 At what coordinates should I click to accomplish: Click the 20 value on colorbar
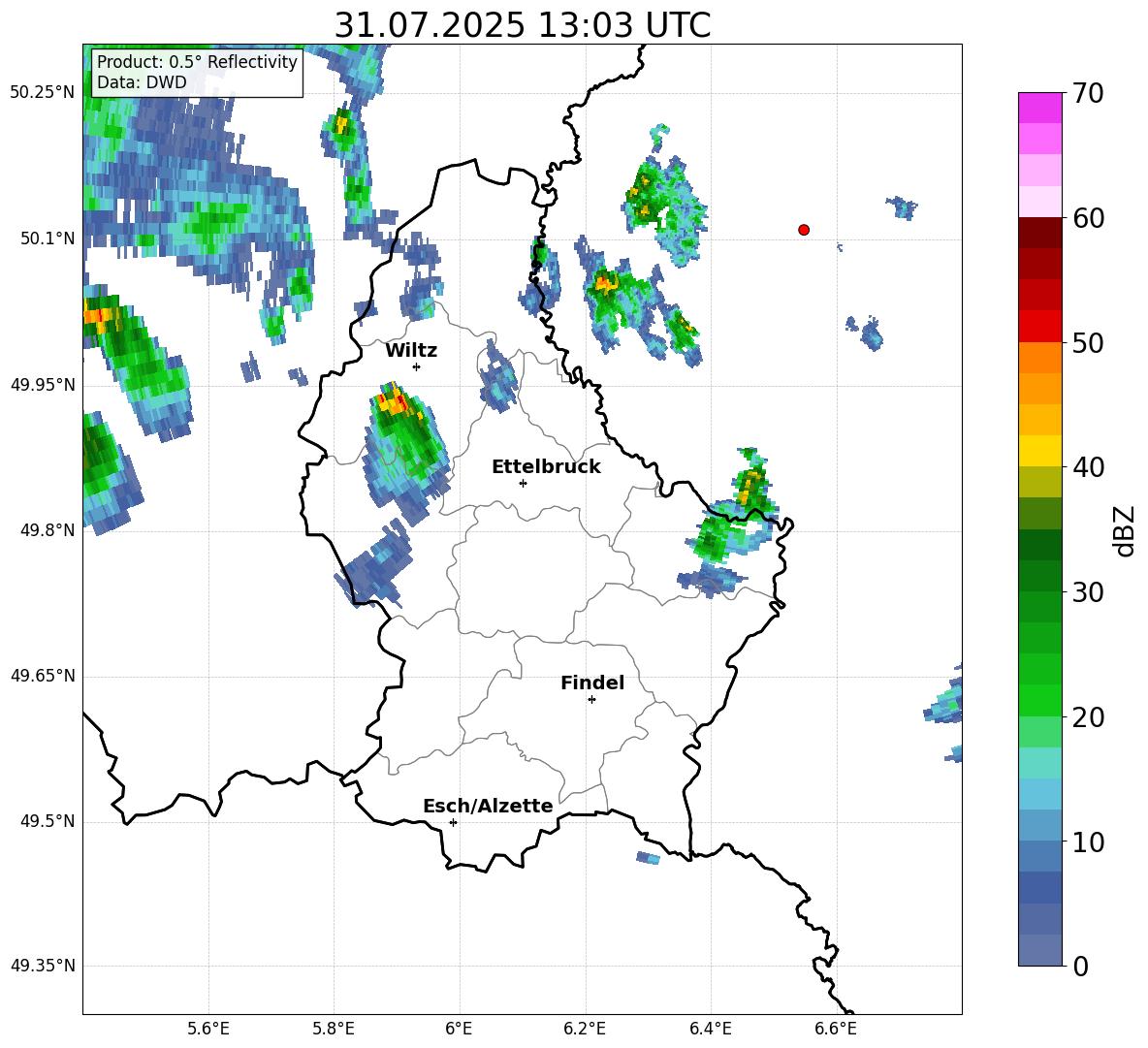(x=1088, y=717)
